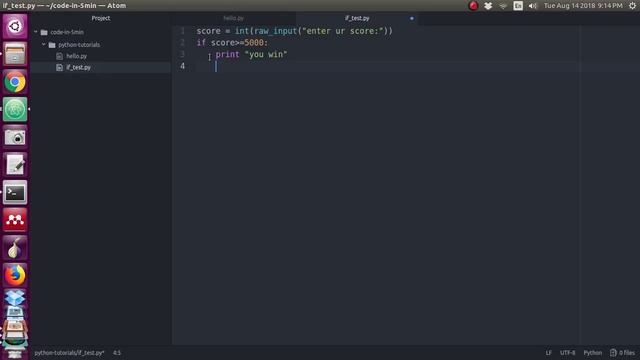Open the Ubuntu dash search icon
The image size is (640, 360).
[15, 27]
